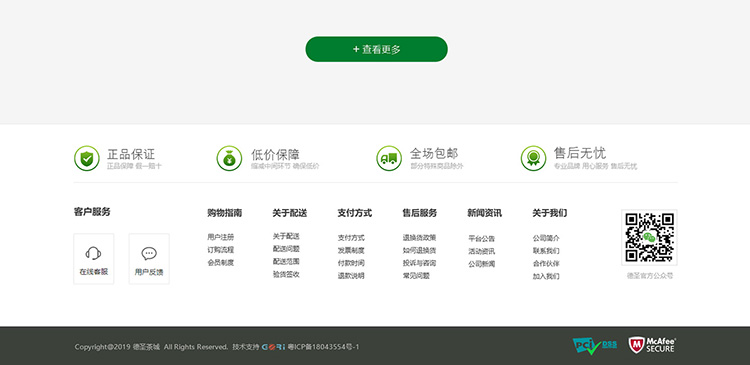Open the 联系我们 link
Image resolution: width=750 pixels, height=365 pixels.
pyautogui.click(x=546, y=251)
